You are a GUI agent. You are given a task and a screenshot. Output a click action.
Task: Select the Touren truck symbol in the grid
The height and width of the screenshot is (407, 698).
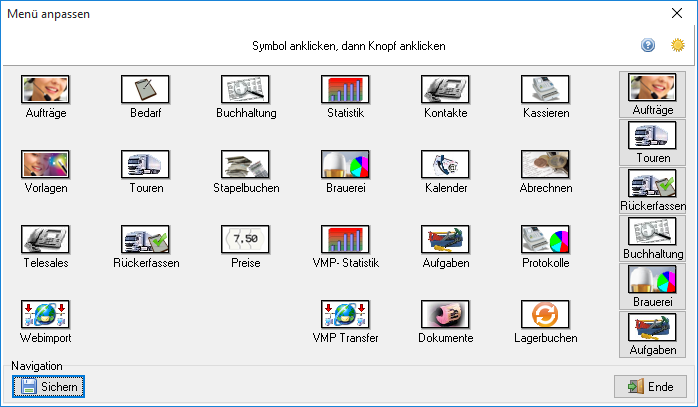tap(145, 164)
